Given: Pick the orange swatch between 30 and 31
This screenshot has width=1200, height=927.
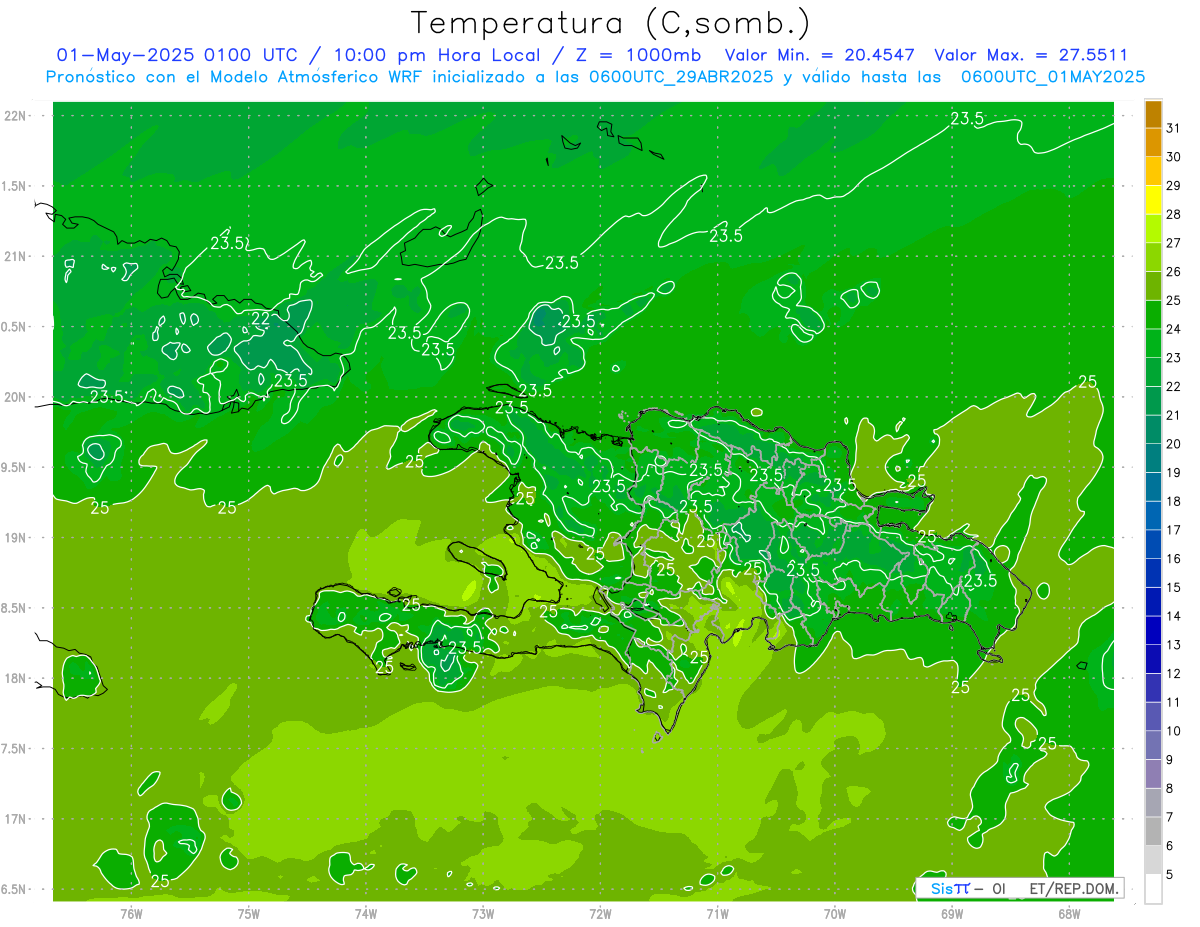Looking at the screenshot, I should coord(1153,144).
